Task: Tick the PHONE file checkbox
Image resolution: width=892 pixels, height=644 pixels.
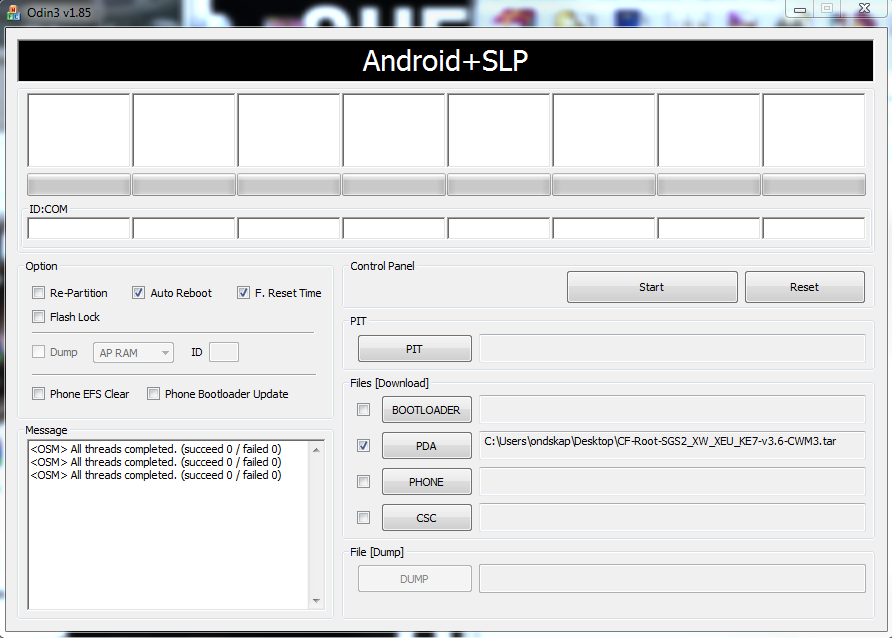Action: (x=364, y=482)
